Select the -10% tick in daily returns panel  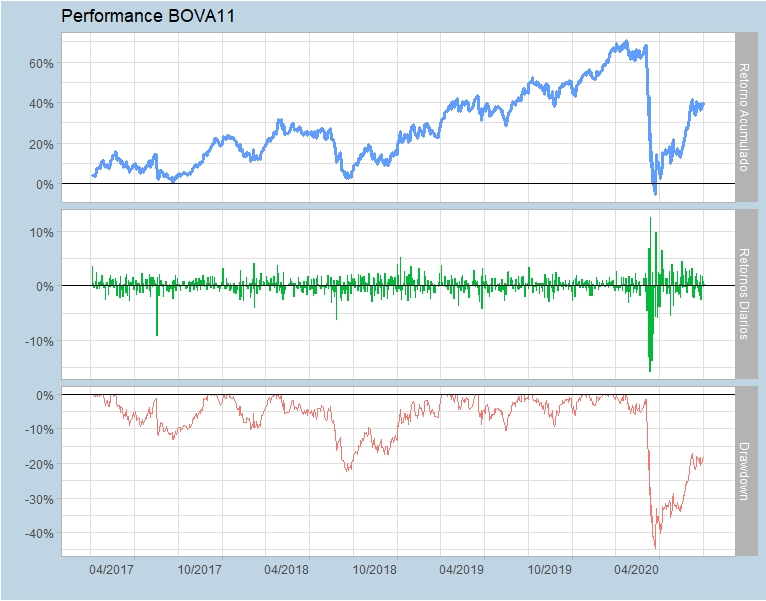(x=38, y=341)
